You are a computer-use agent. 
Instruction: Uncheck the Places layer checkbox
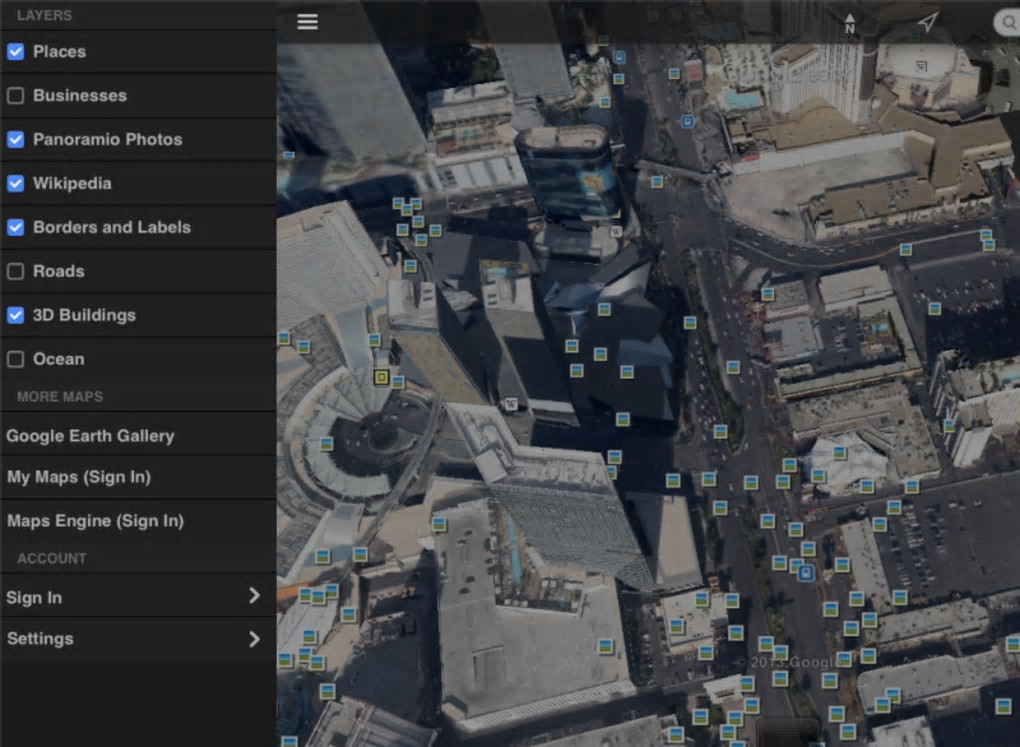pyautogui.click(x=16, y=51)
